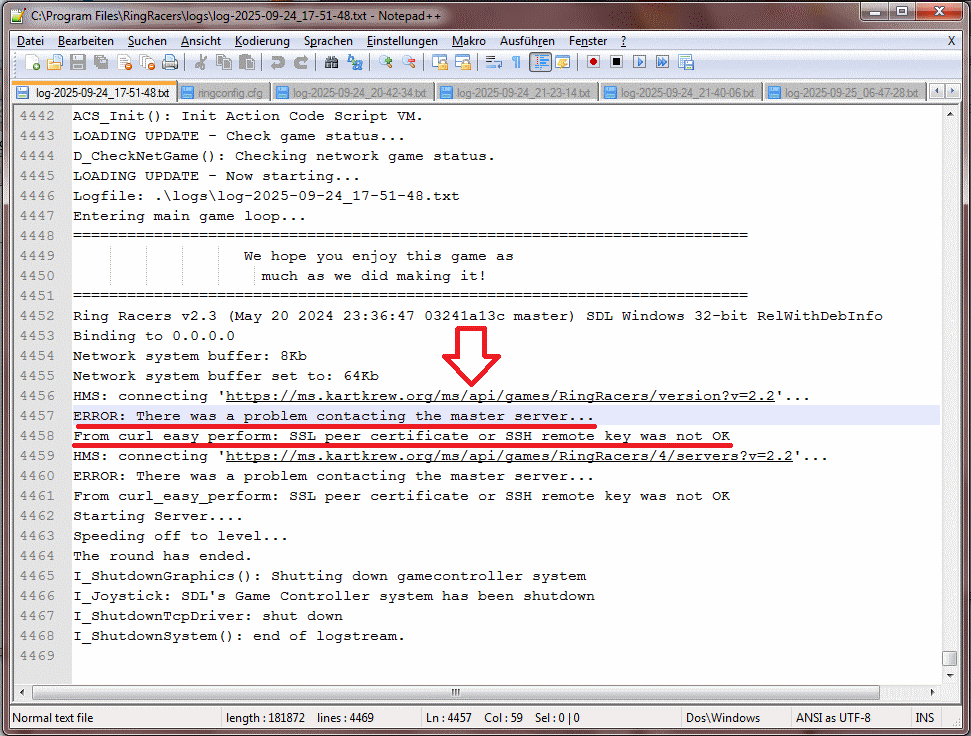
Task: Click the horizontal scrollbar thumb
Action: point(456,692)
